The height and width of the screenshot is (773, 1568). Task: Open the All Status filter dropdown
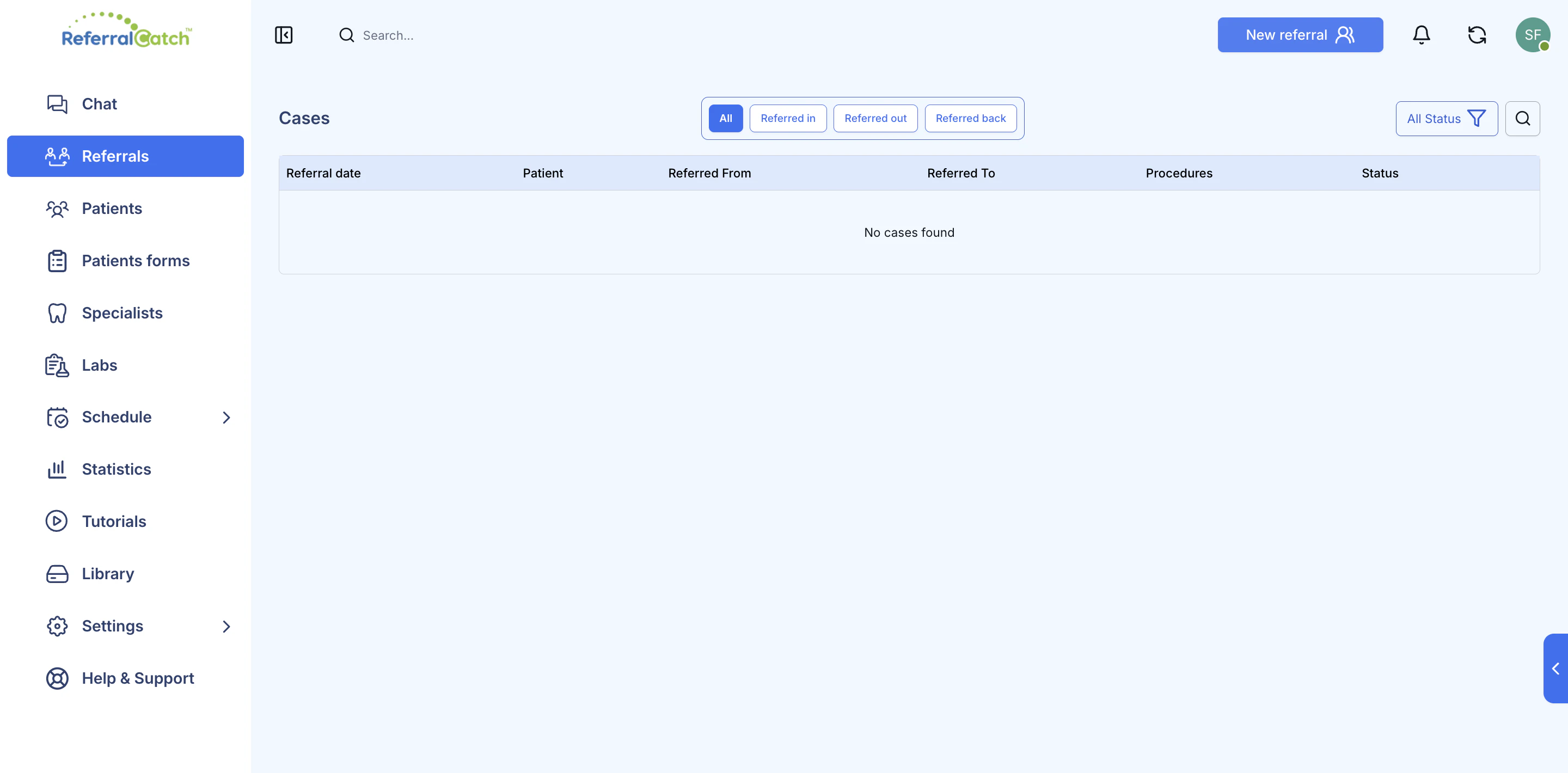[x=1446, y=119]
